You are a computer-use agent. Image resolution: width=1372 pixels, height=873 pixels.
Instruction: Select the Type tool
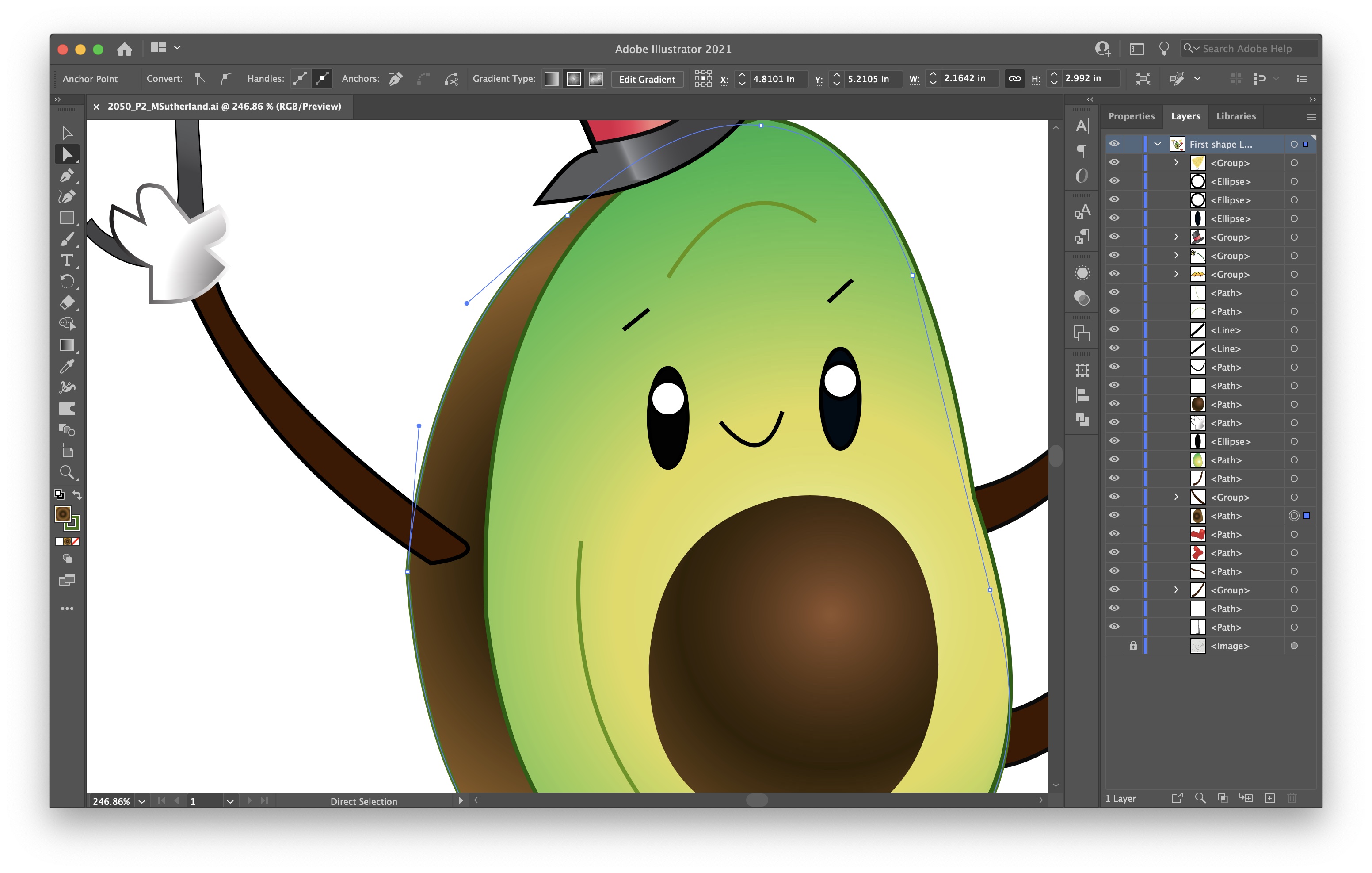click(x=67, y=260)
